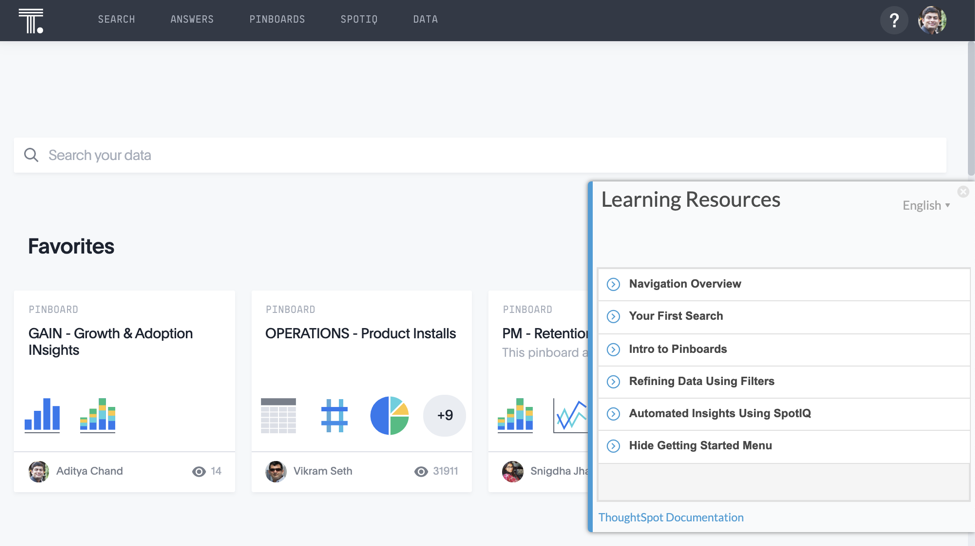Open Automated Insights Using SpotIQ tutorial
975x546 pixels.
pyautogui.click(x=783, y=414)
